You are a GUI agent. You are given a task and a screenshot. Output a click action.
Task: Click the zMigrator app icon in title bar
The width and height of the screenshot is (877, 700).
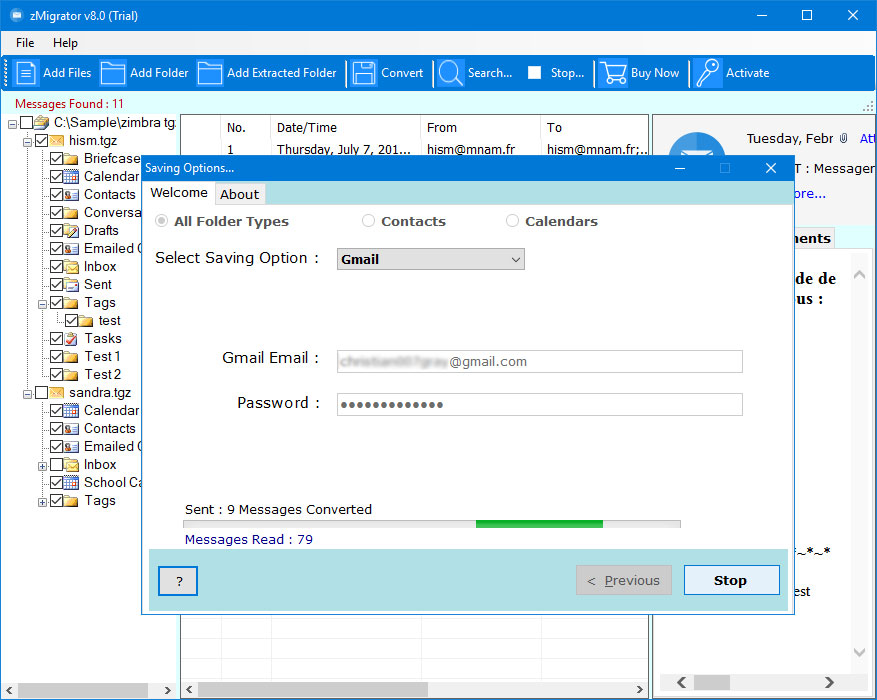pos(16,15)
